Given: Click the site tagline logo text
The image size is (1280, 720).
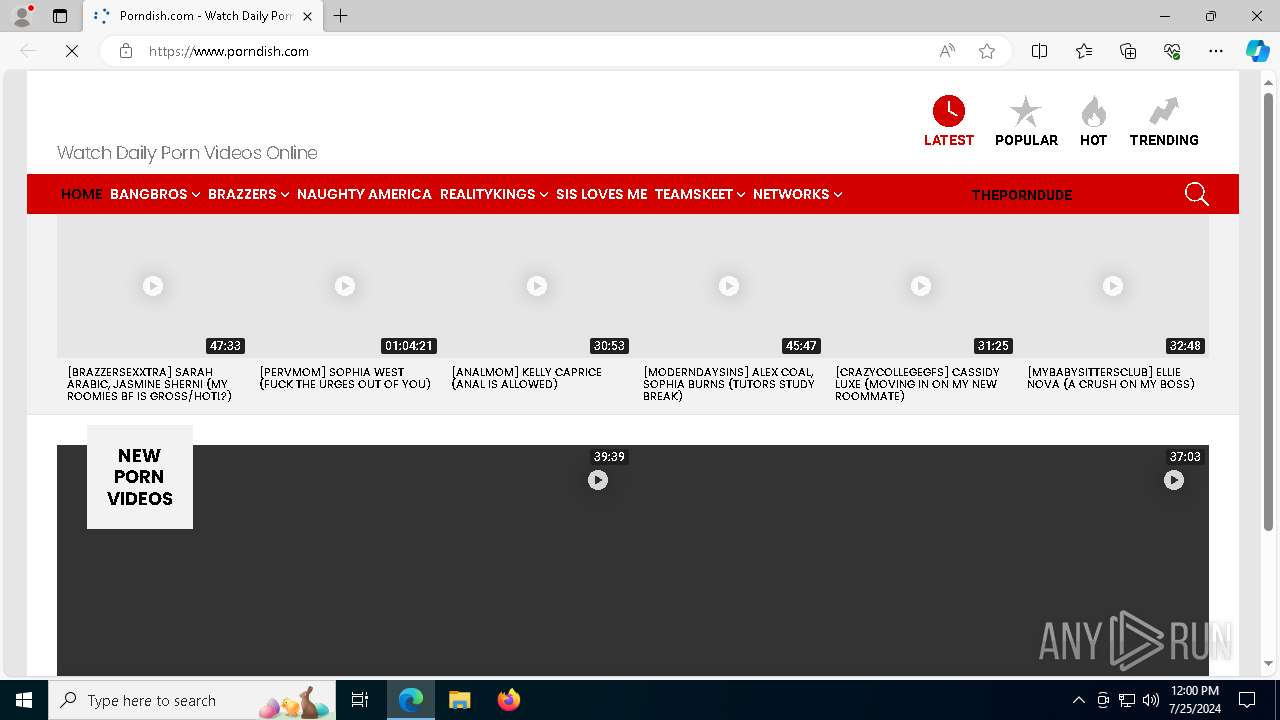Looking at the screenshot, I should tap(187, 153).
